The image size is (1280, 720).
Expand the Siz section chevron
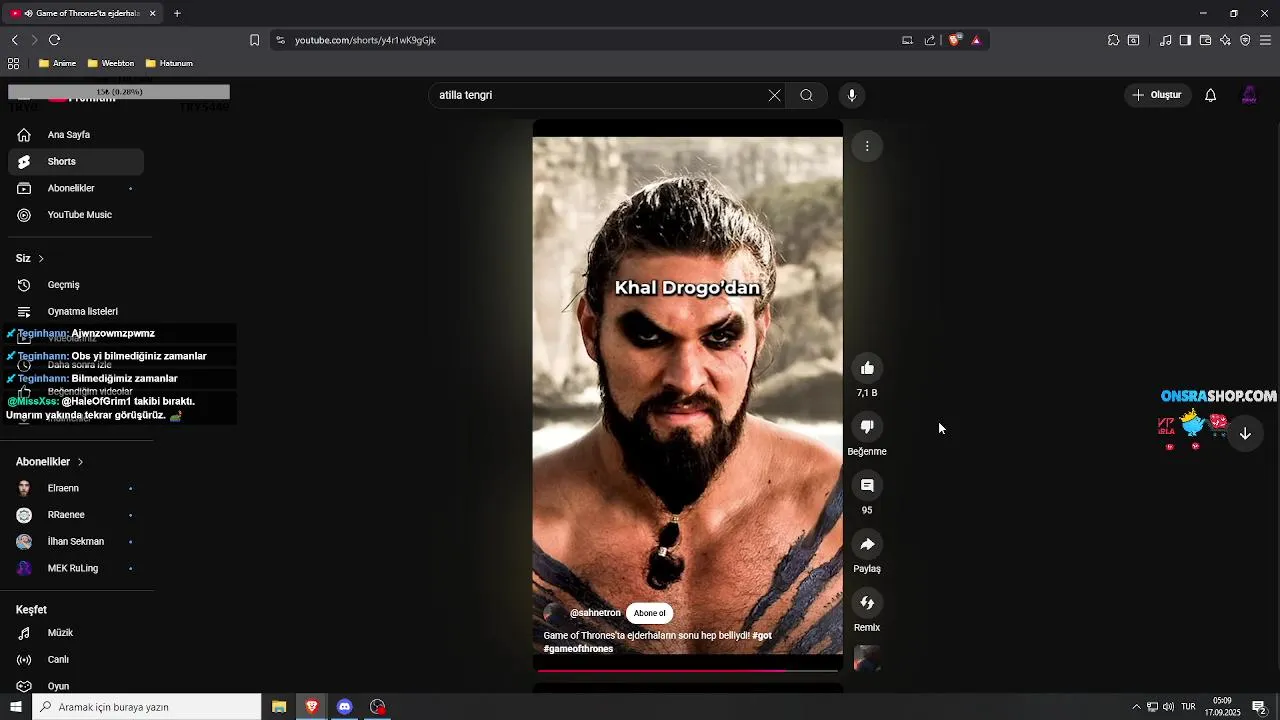coord(41,258)
